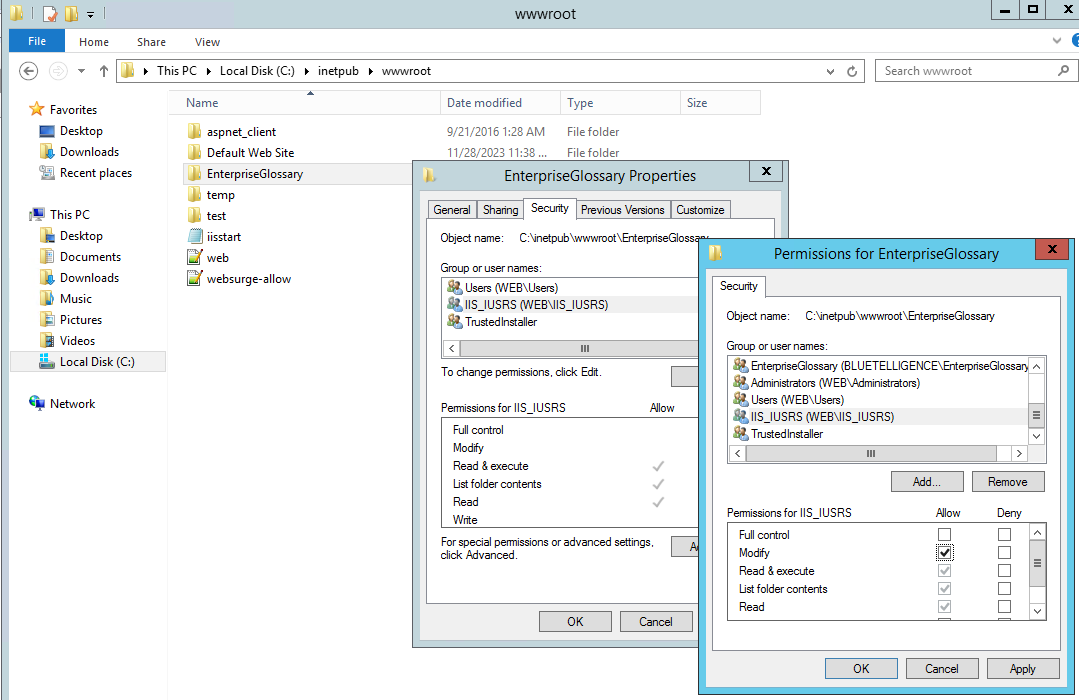Click the Back navigation arrow
This screenshot has height=700, width=1079.
pyautogui.click(x=28, y=71)
